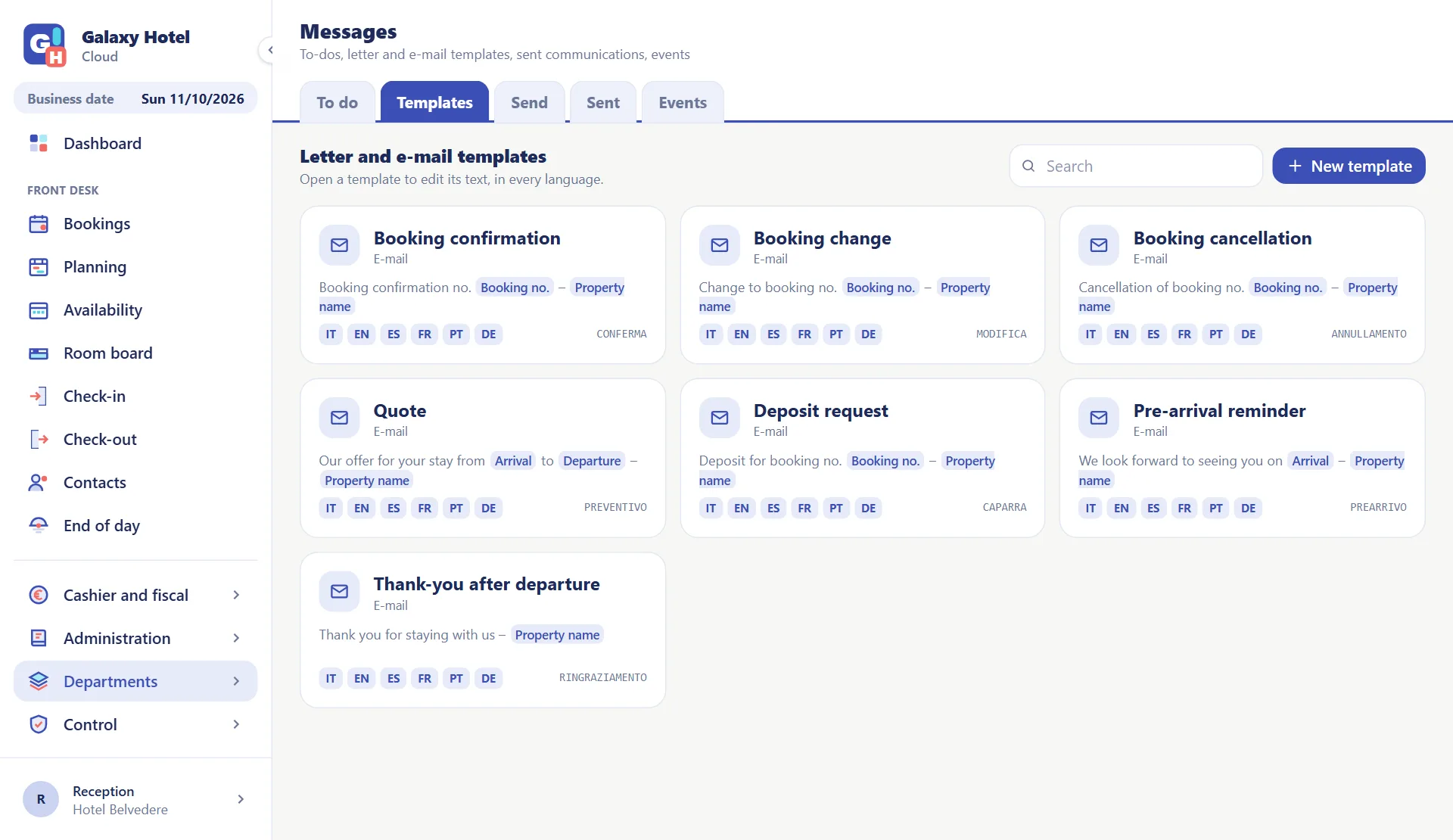Expand the Control chevron
1453x840 pixels.
coord(236,724)
